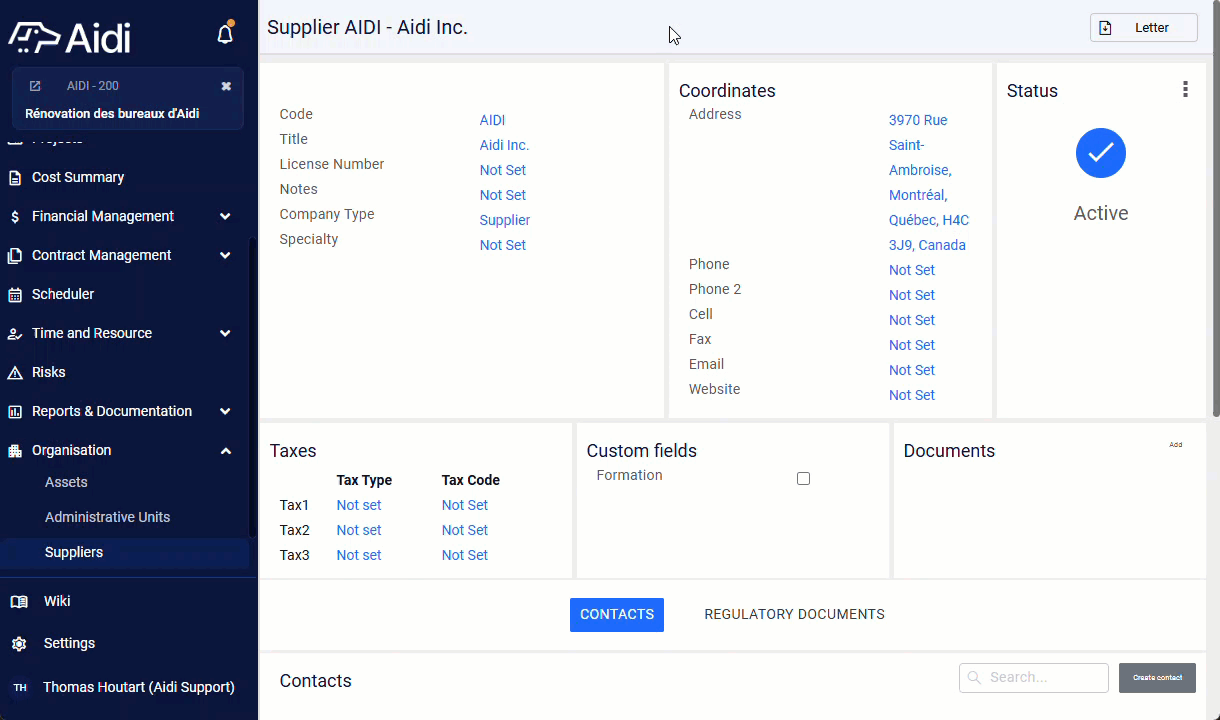Click the Reports & Documentation icon
This screenshot has height=720, width=1220.
[15, 412]
